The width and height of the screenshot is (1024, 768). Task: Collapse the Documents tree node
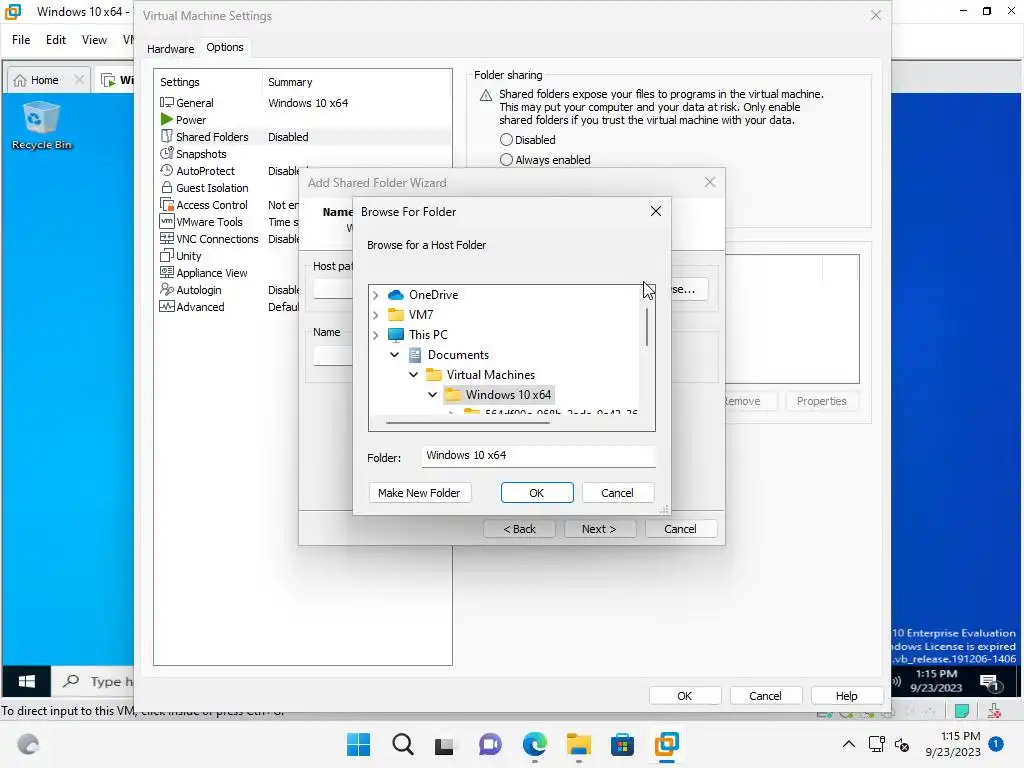pos(394,355)
